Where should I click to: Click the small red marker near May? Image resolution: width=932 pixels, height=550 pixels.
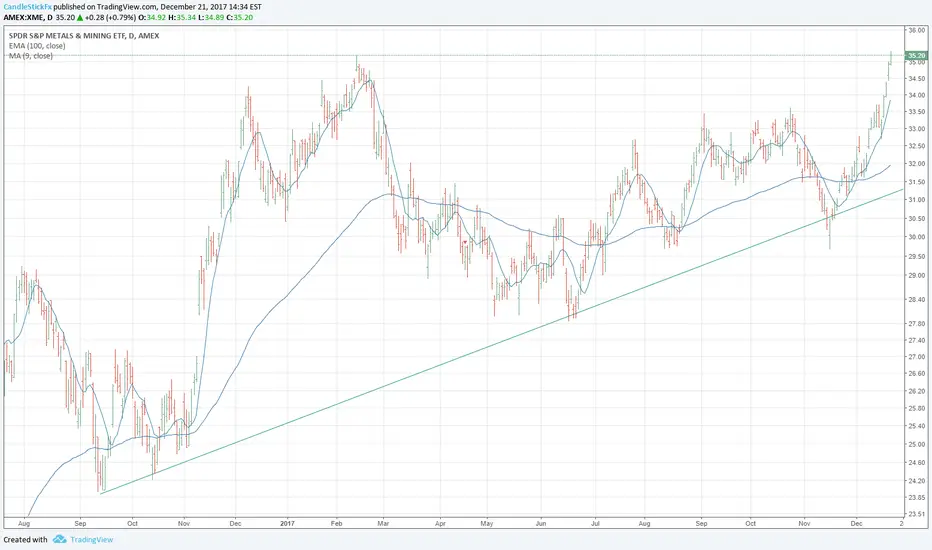465,242
